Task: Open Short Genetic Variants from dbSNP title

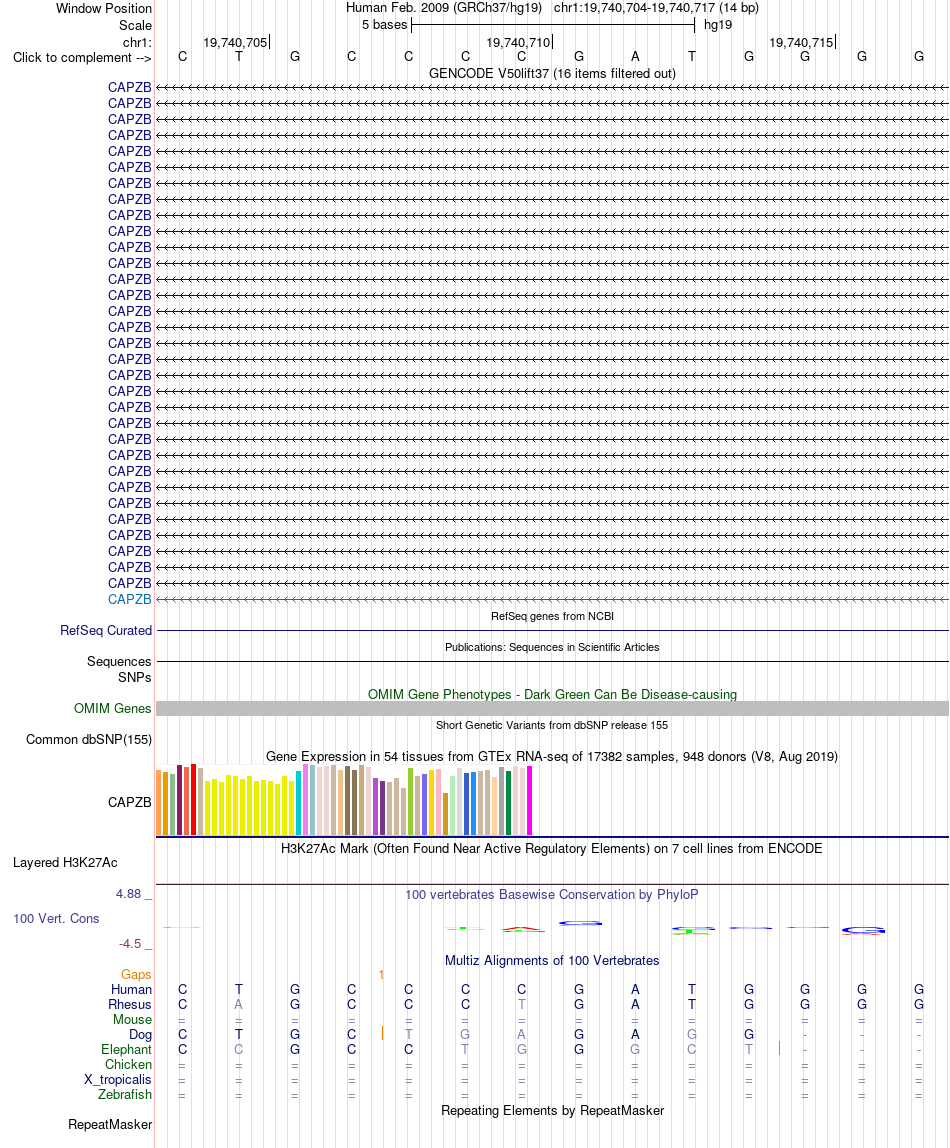Action: point(552,725)
